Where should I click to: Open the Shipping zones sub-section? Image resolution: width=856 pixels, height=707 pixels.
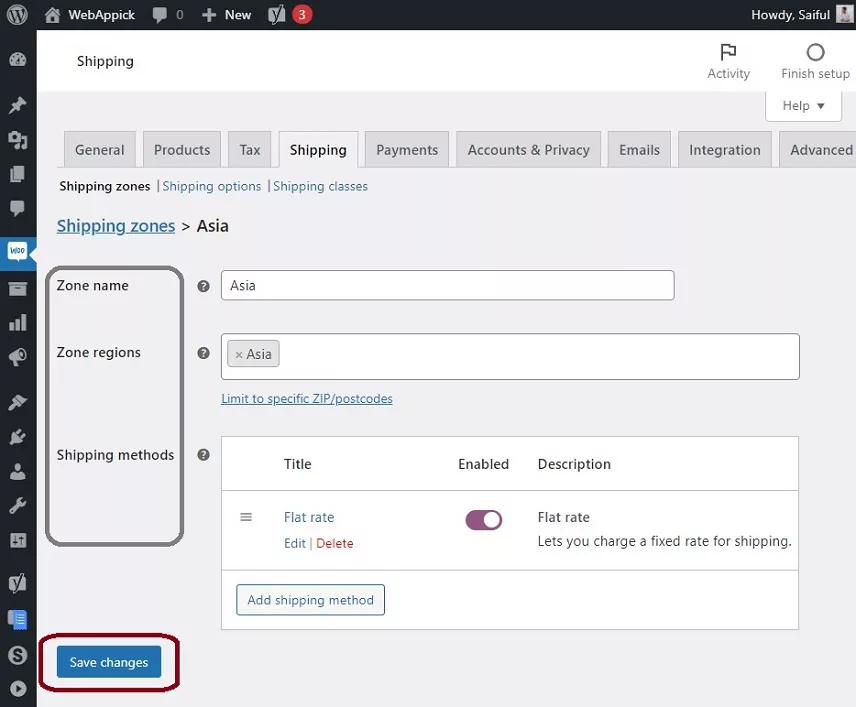[x=104, y=186]
